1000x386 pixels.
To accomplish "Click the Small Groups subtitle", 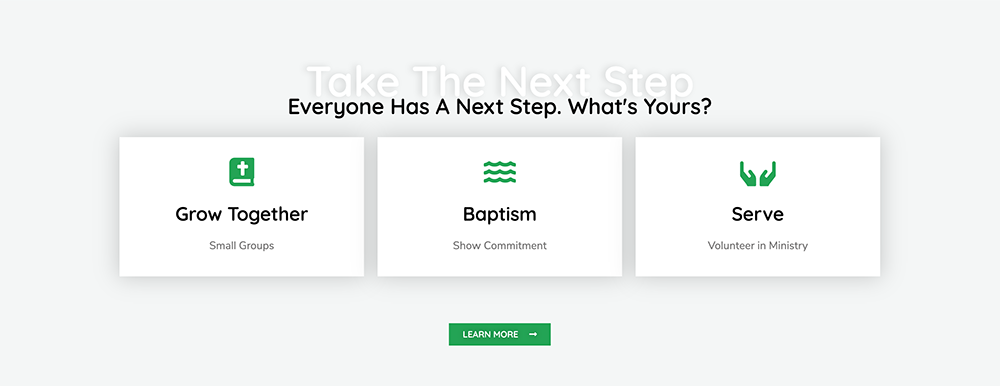I will 242,246.
